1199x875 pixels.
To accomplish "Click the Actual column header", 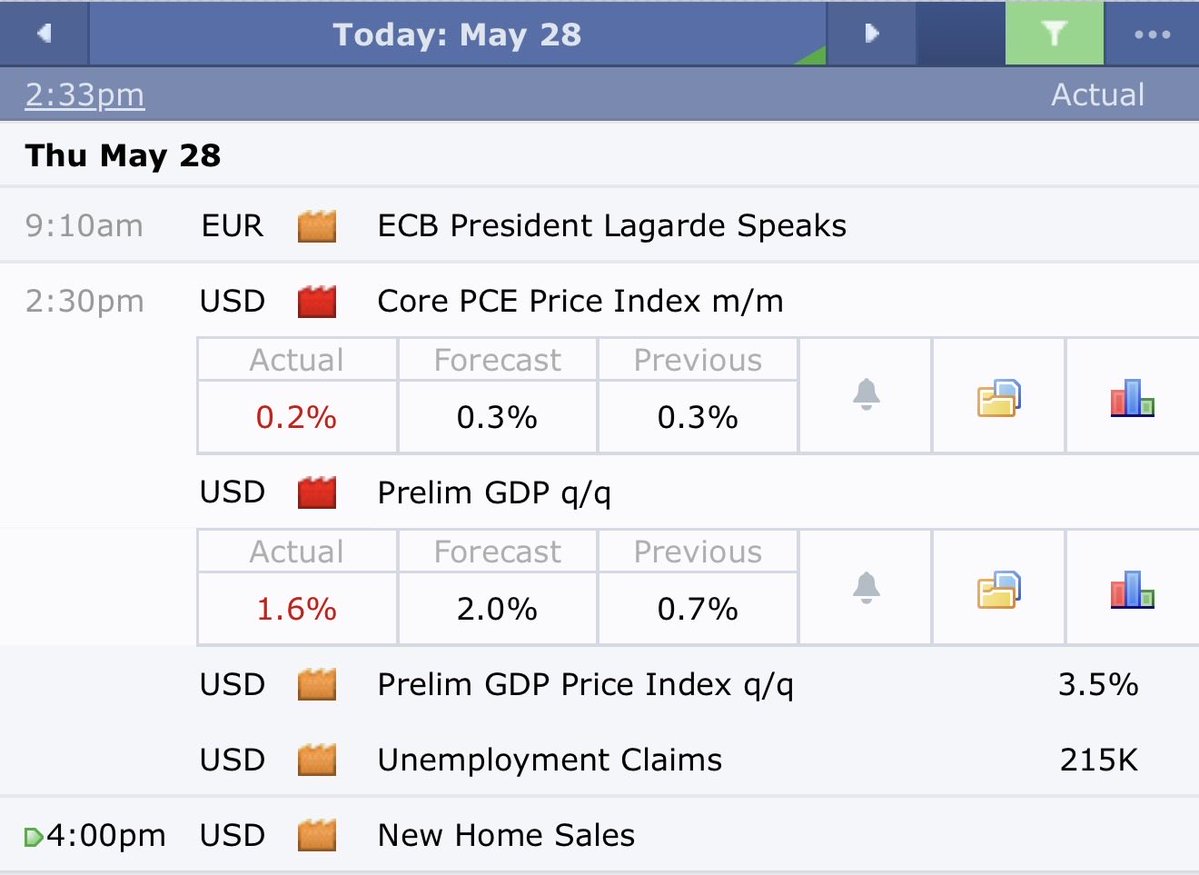I will pyautogui.click(x=1097, y=95).
